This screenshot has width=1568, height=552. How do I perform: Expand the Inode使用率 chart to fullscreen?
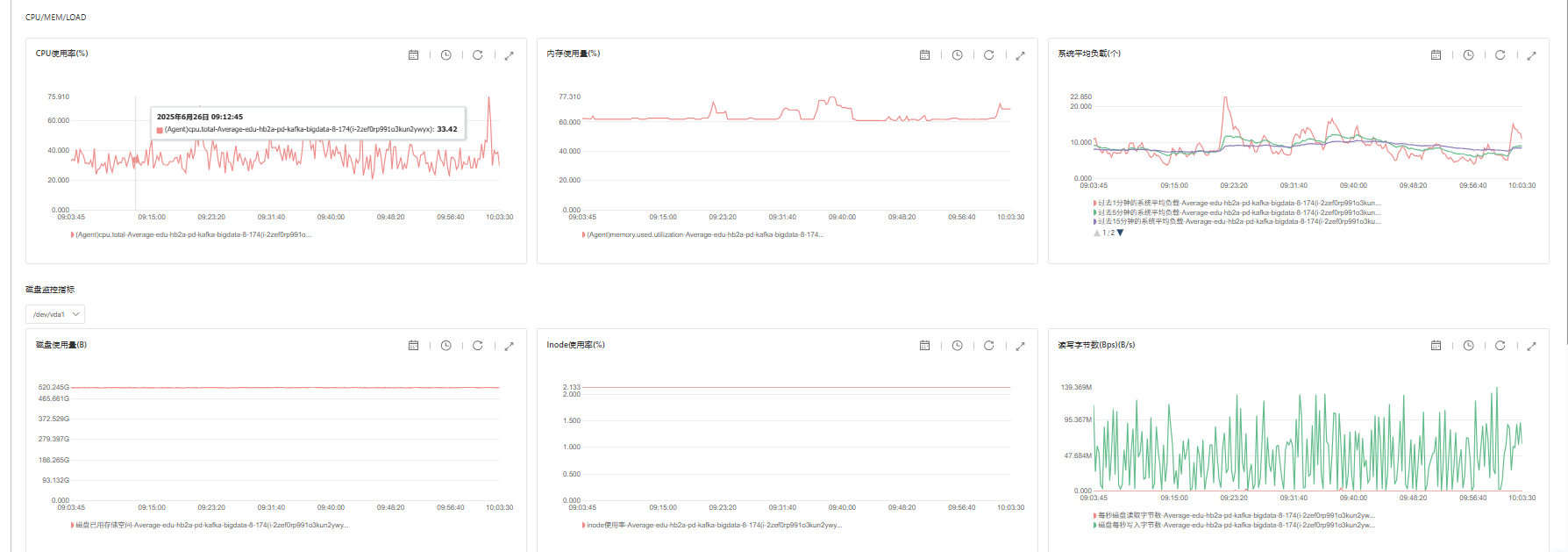point(1020,346)
